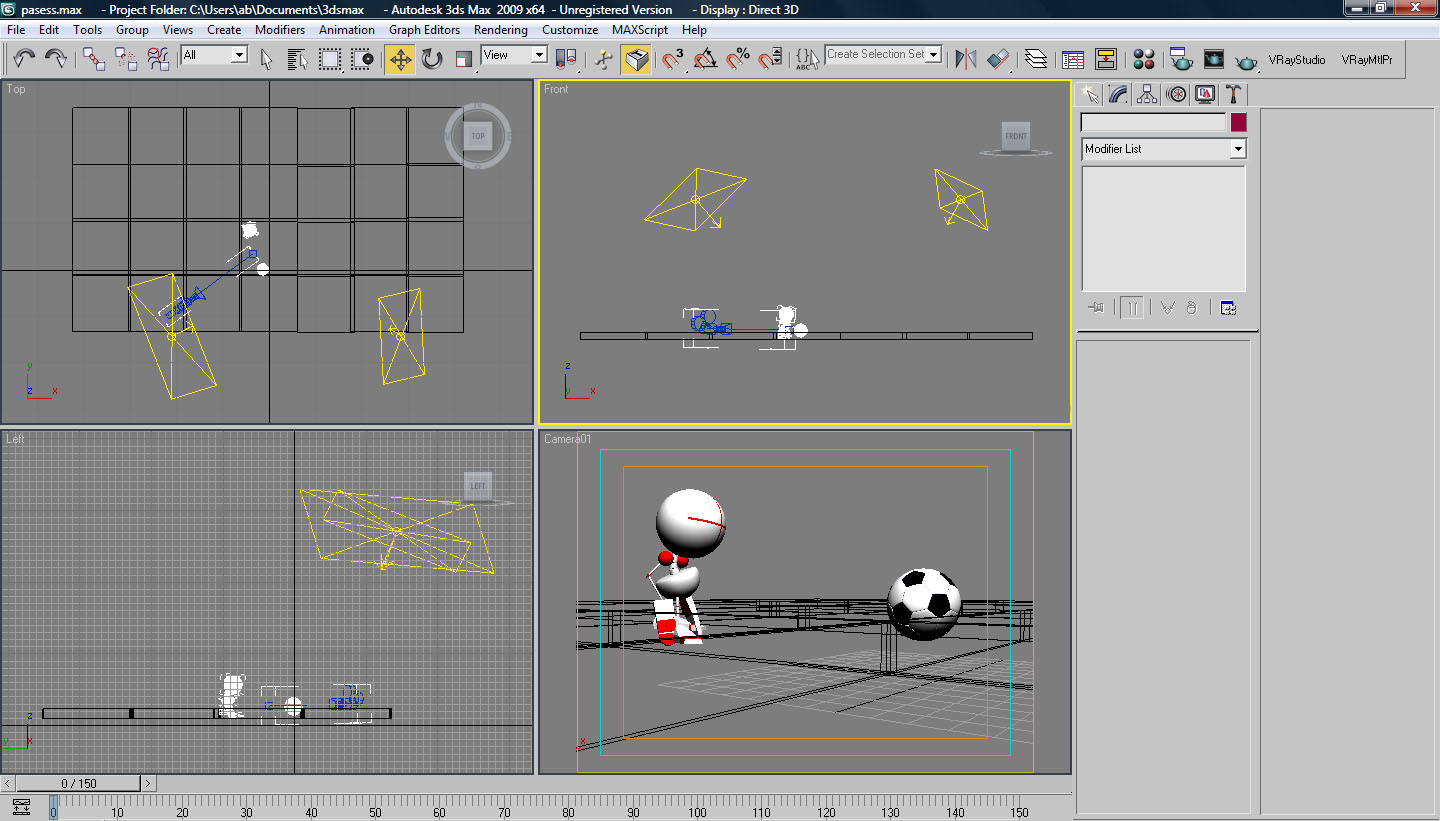Open the MAXScript menu
Viewport: 1440px width, 821px height.
[640, 30]
